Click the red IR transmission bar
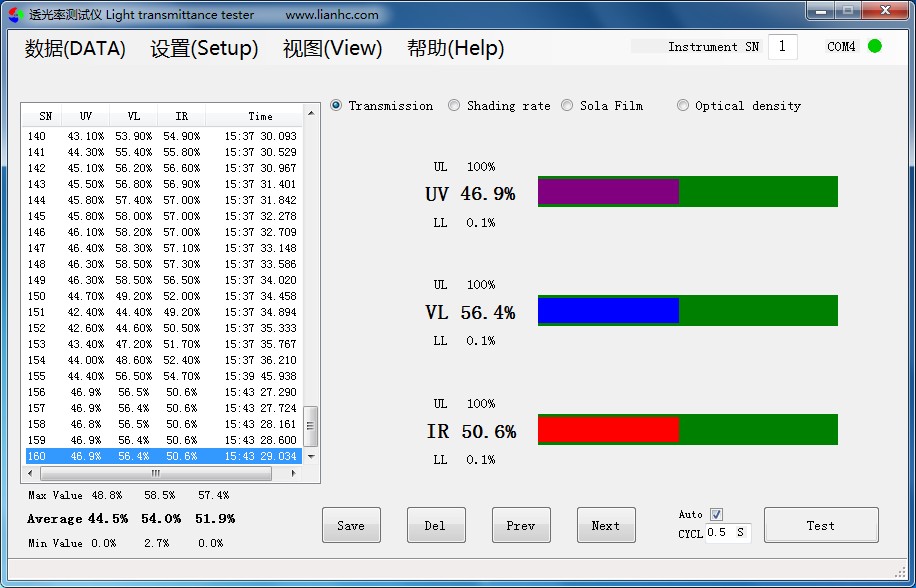Viewport: 916px width, 588px height. coord(608,430)
